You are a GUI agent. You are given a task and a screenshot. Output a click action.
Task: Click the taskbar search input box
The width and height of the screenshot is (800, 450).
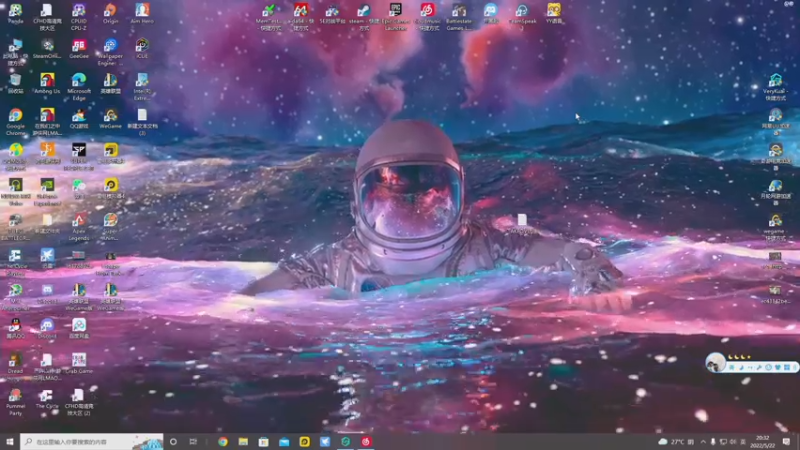[x=92, y=441]
